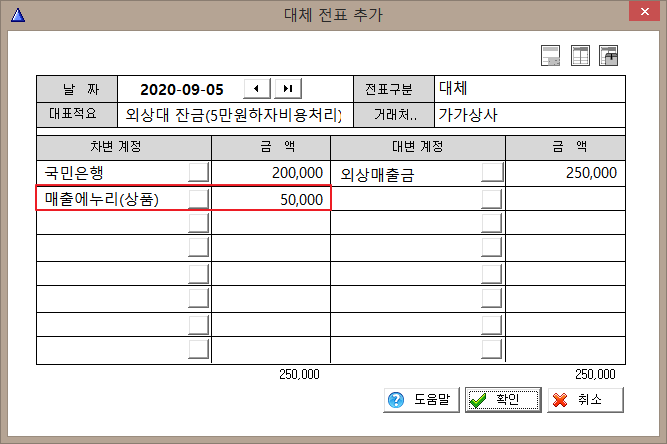Open lookup in fourth debit account row

[x=199, y=247]
